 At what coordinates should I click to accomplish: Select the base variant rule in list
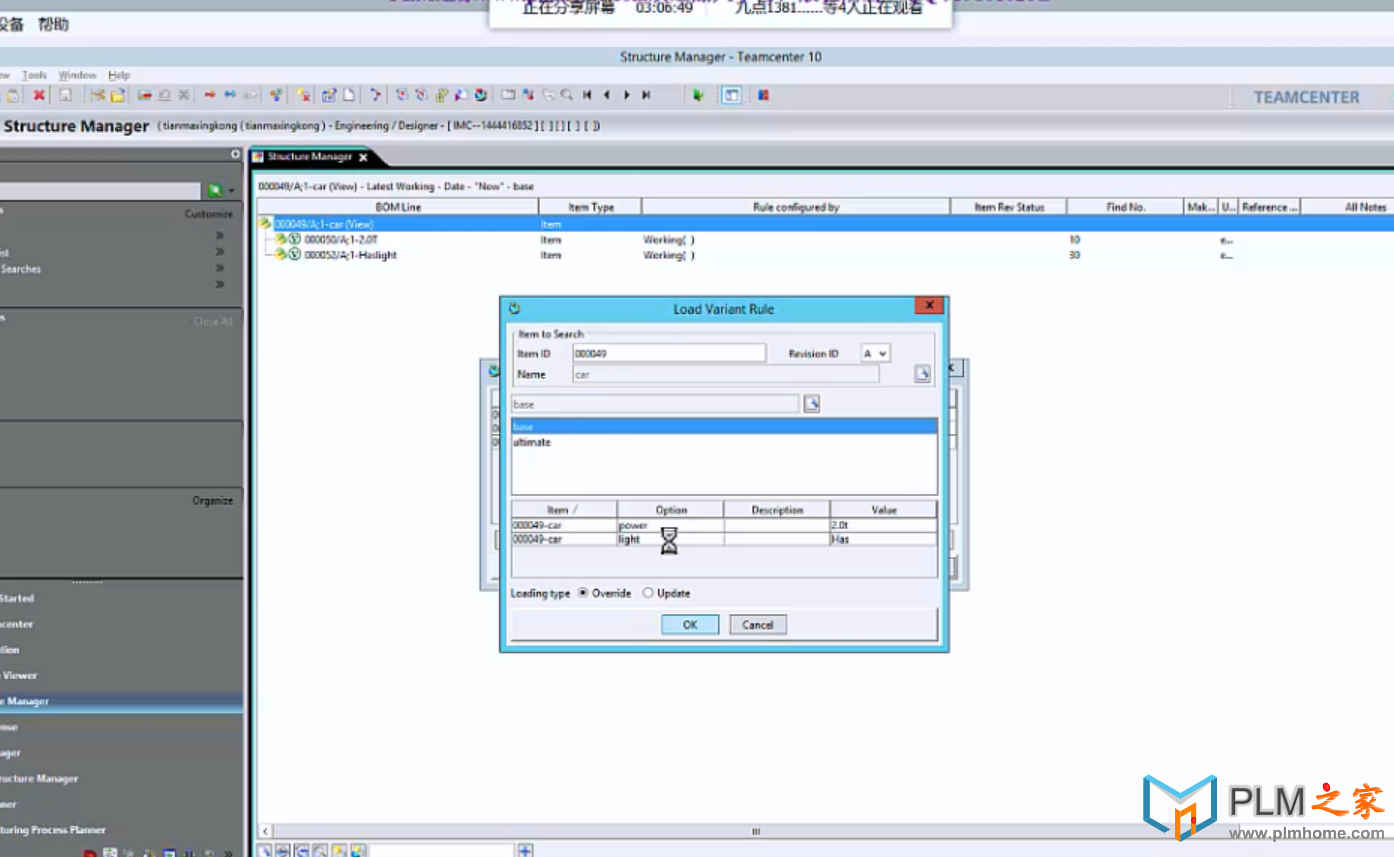pyautogui.click(x=724, y=427)
